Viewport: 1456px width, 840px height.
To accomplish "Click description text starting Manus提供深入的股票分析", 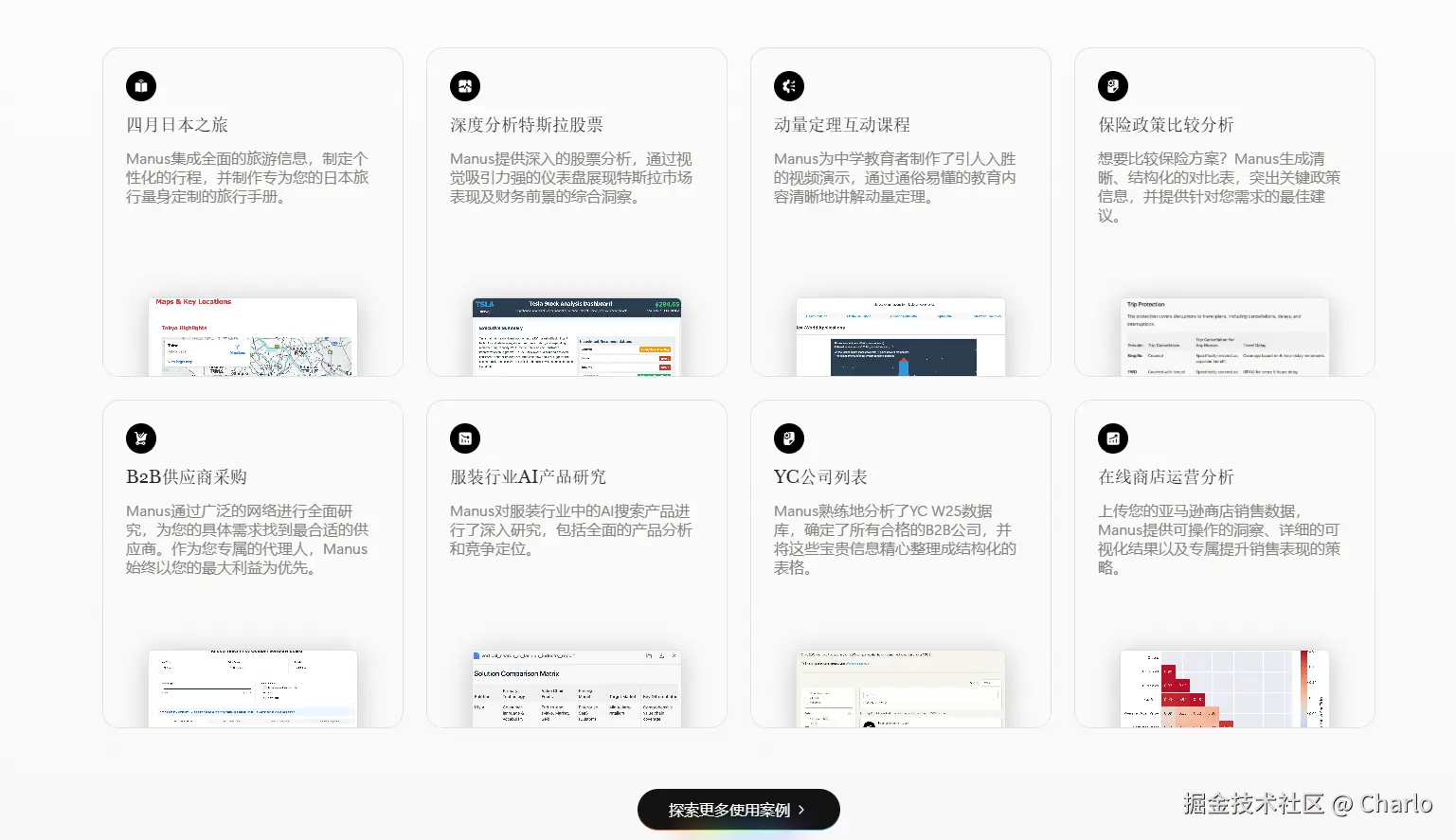I will tap(571, 178).
